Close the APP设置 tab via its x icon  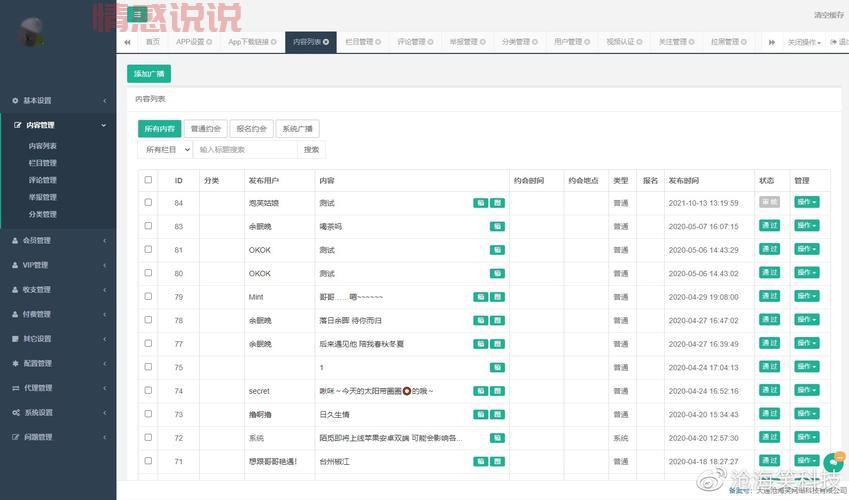click(x=209, y=42)
